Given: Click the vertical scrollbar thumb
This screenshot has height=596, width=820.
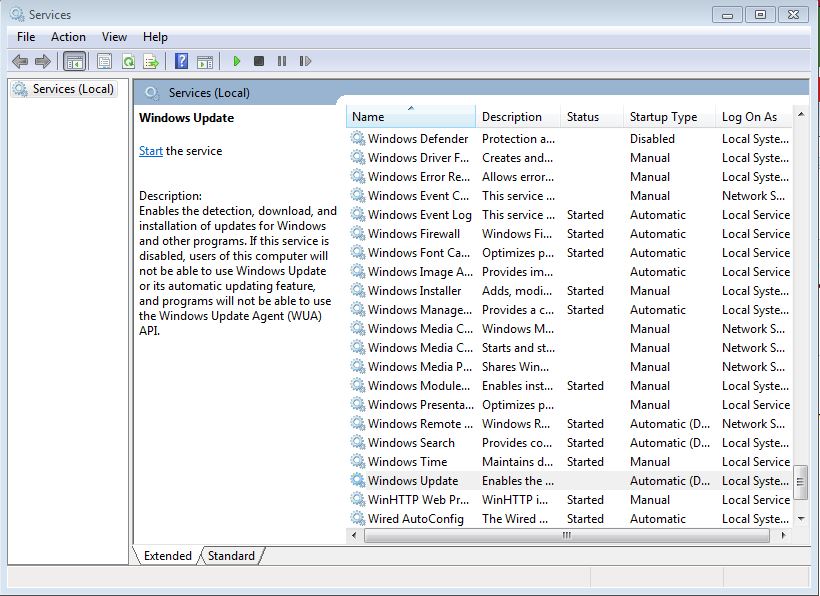Looking at the screenshot, I should coord(800,483).
